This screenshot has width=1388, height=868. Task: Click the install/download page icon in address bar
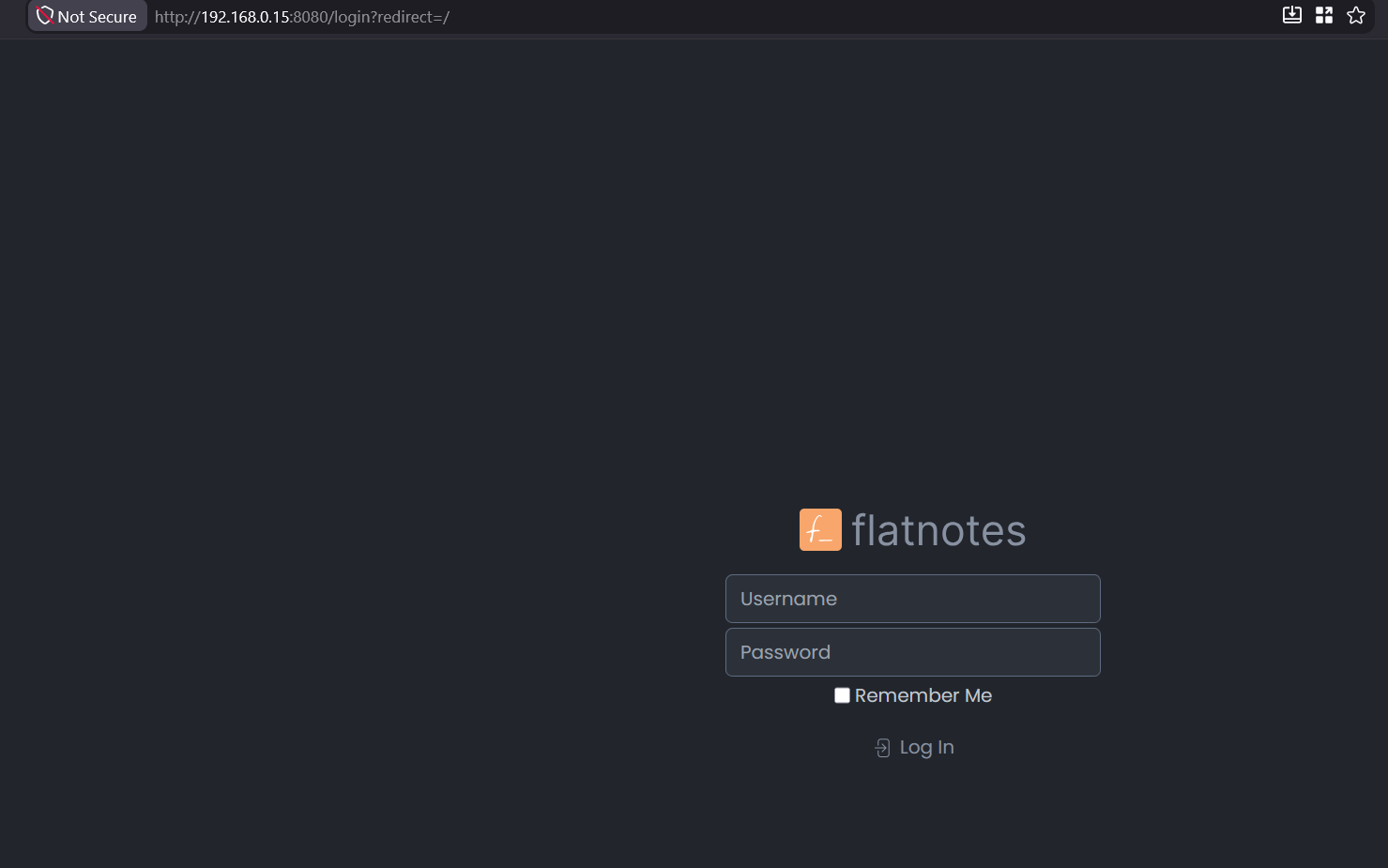pyautogui.click(x=1292, y=15)
